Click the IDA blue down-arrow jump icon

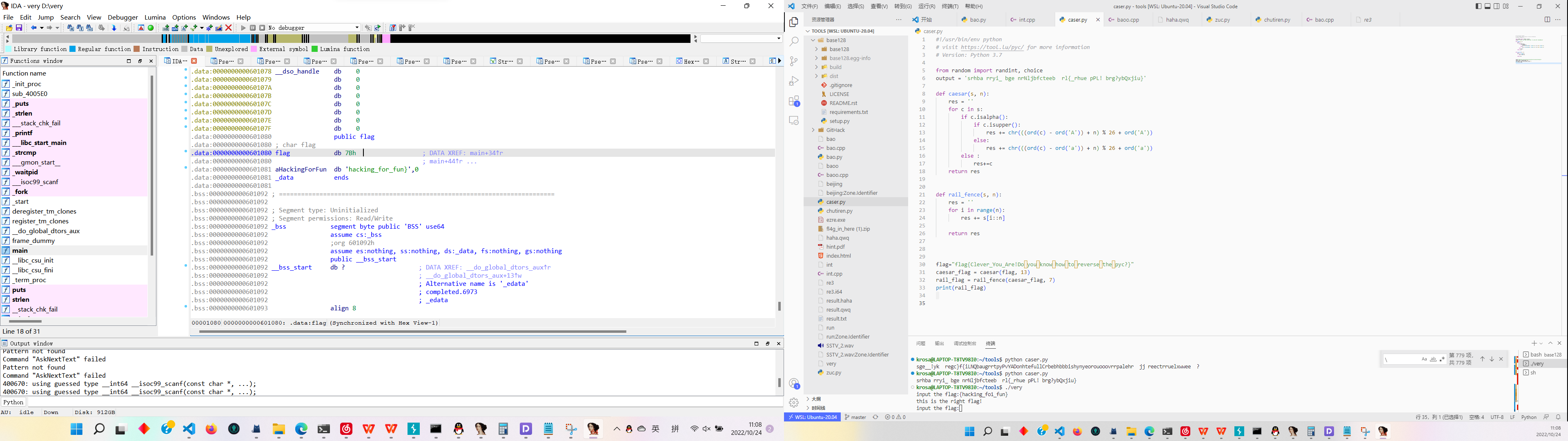click(x=114, y=28)
